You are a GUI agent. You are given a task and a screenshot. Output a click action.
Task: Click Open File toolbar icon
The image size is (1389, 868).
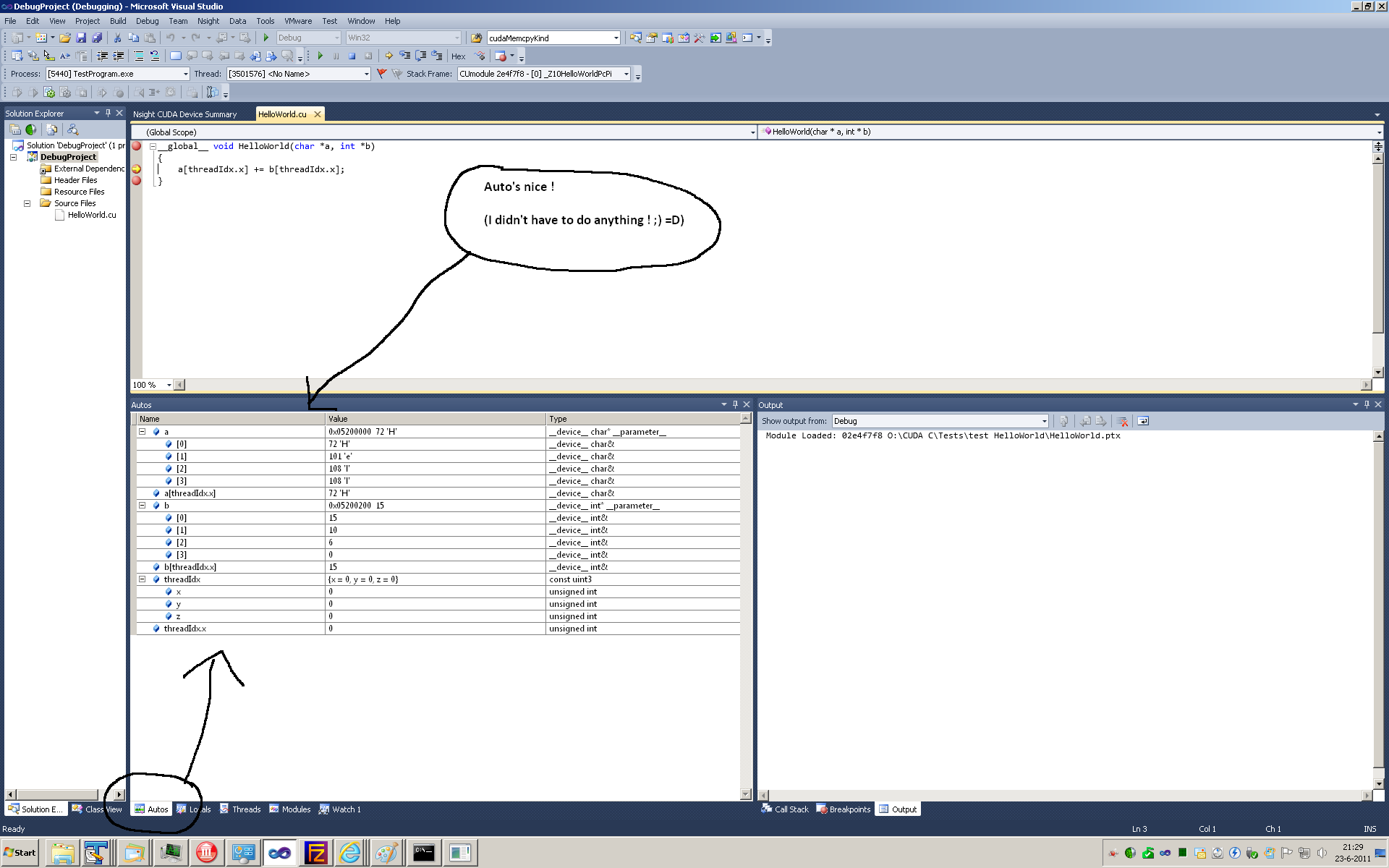click(x=65, y=38)
